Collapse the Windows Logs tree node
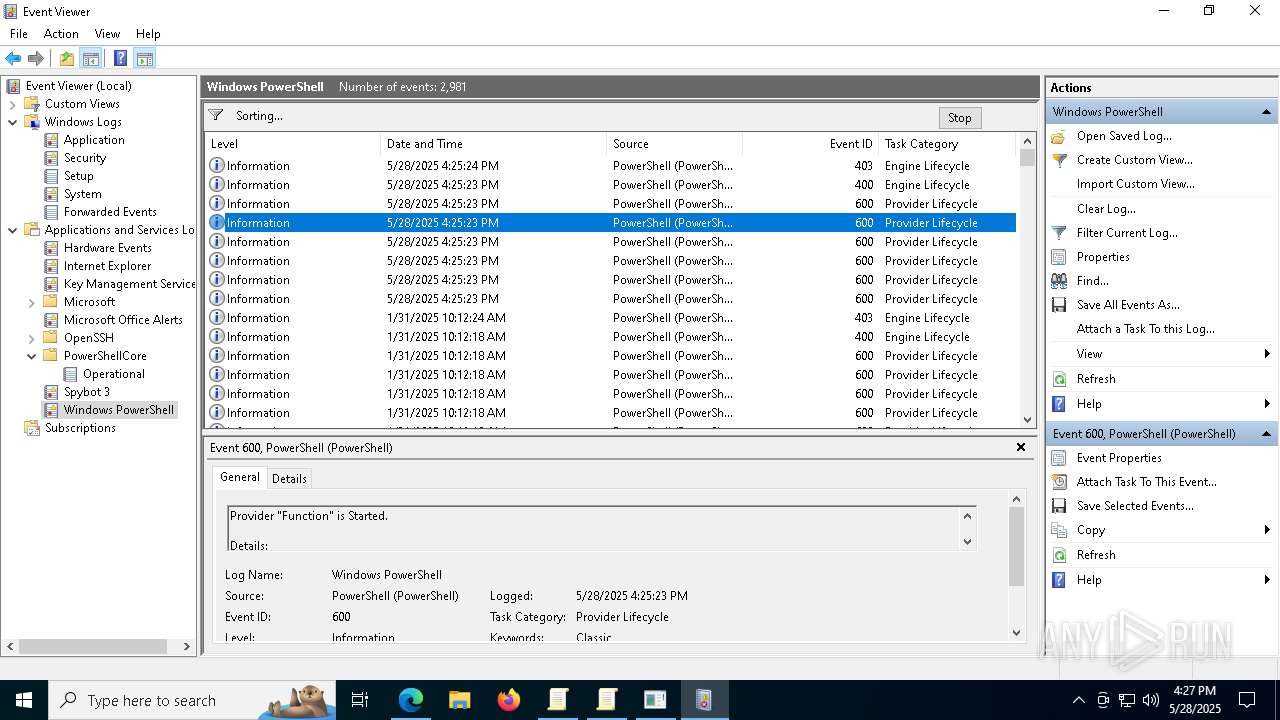 12,122
